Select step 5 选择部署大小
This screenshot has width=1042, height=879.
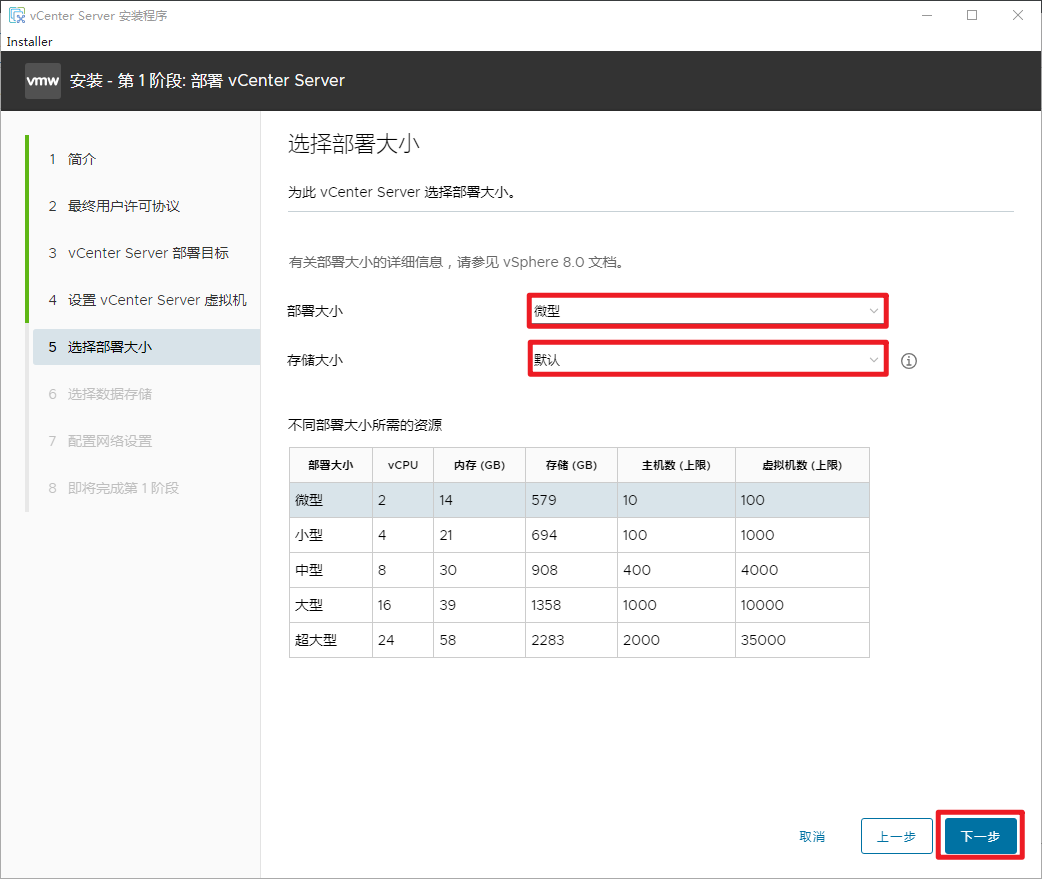[110, 347]
